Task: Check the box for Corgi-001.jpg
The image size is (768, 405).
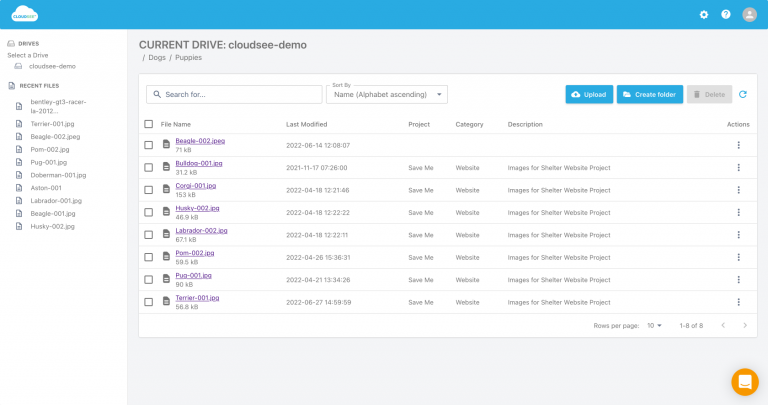Action: [x=149, y=190]
